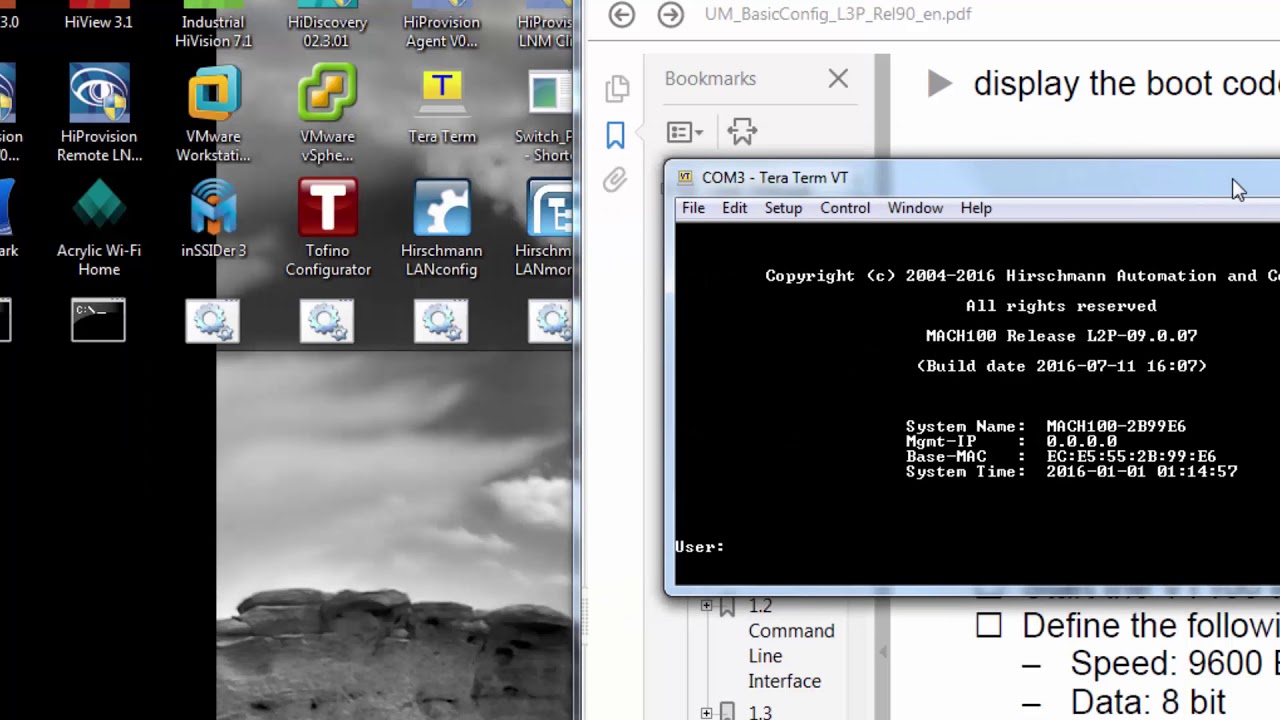
Task: Launch inSSIDer 3 from the desktop
Action: pos(213,219)
